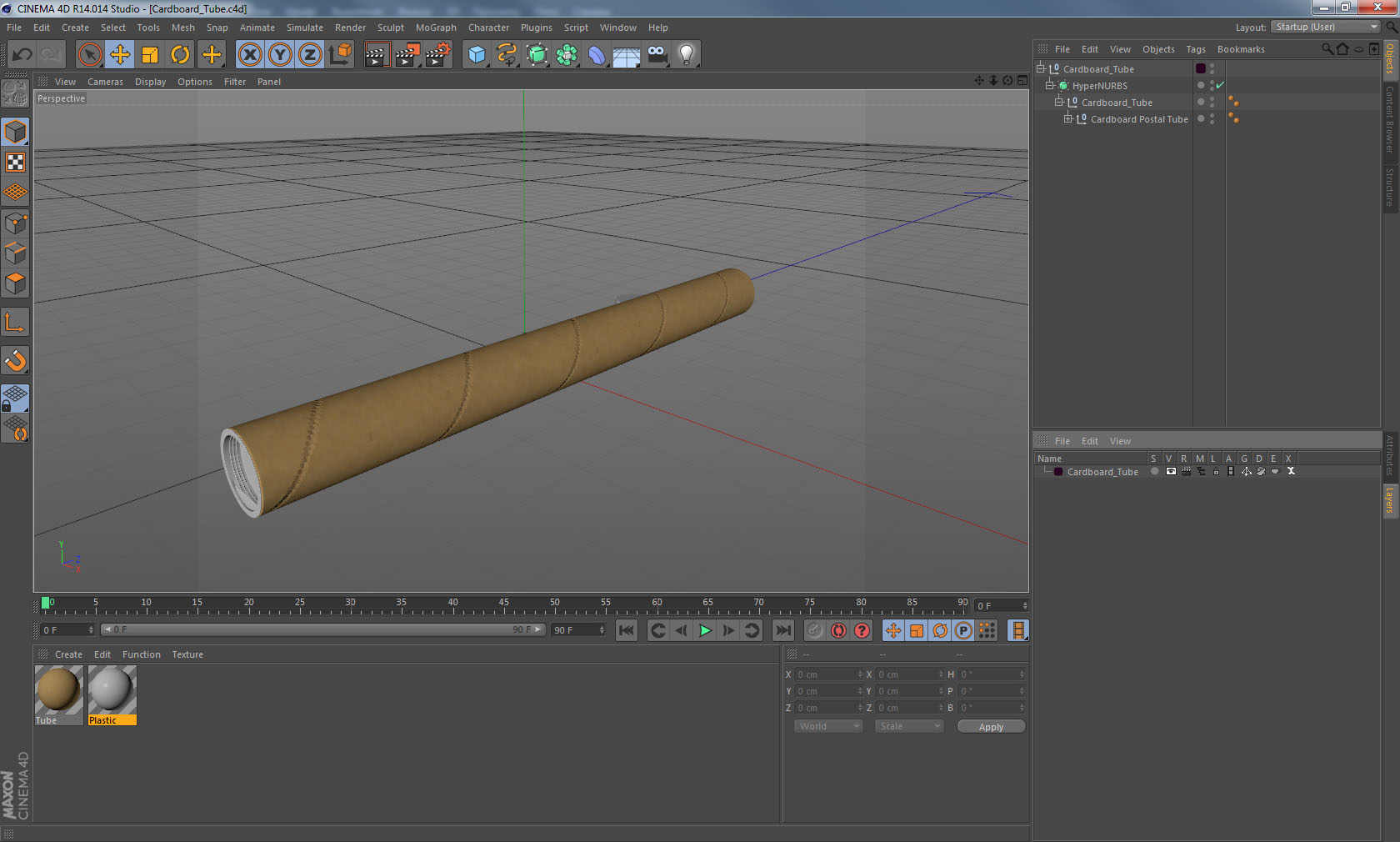
Task: Enable Texture mode in left palette
Action: [x=16, y=163]
